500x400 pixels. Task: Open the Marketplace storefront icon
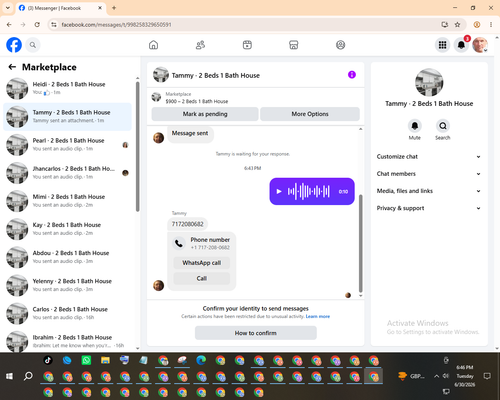(x=294, y=45)
